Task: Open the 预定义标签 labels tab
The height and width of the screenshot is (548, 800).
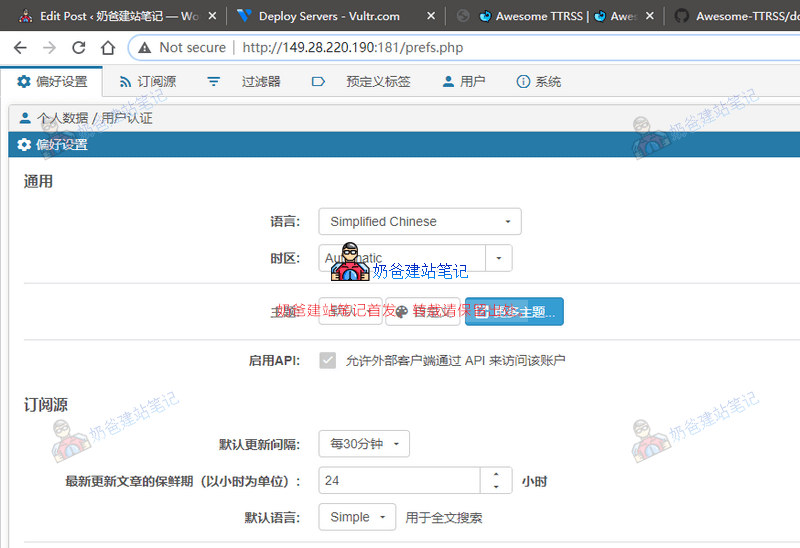Action: click(x=361, y=82)
